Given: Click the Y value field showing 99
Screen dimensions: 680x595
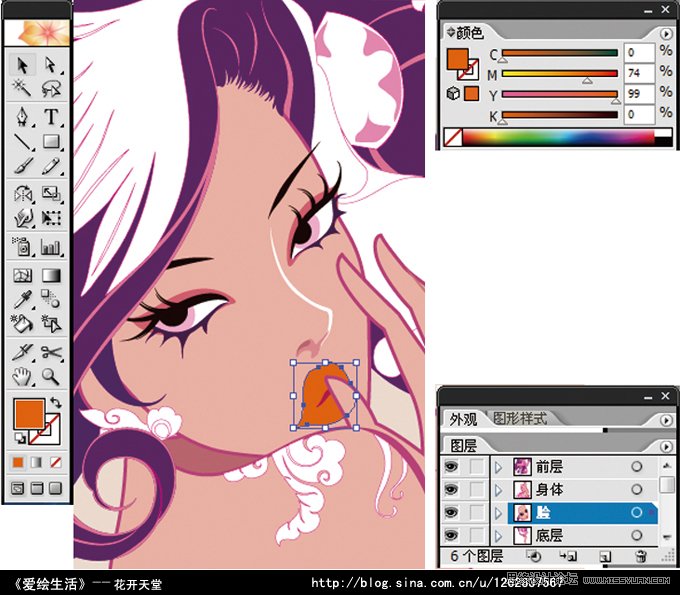Looking at the screenshot, I should 639,94.
